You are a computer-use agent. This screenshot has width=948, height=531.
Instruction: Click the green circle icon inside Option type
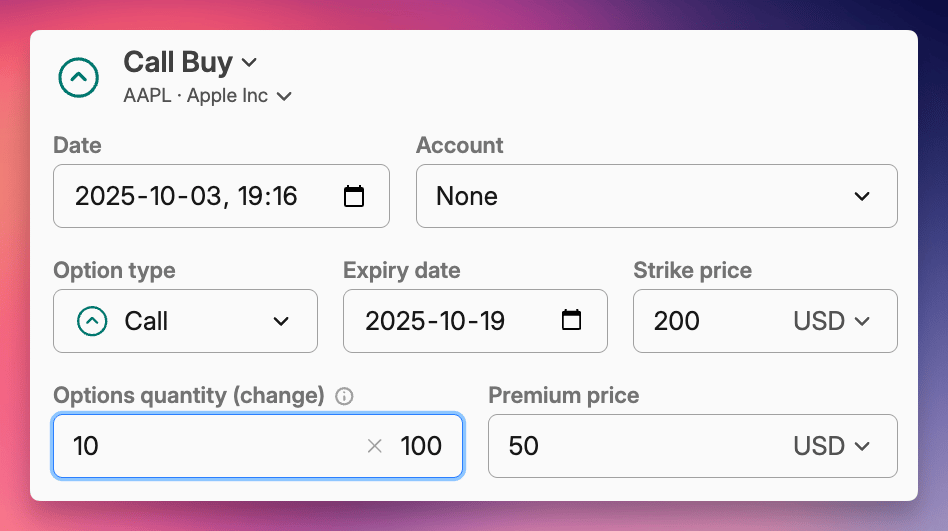click(92, 321)
